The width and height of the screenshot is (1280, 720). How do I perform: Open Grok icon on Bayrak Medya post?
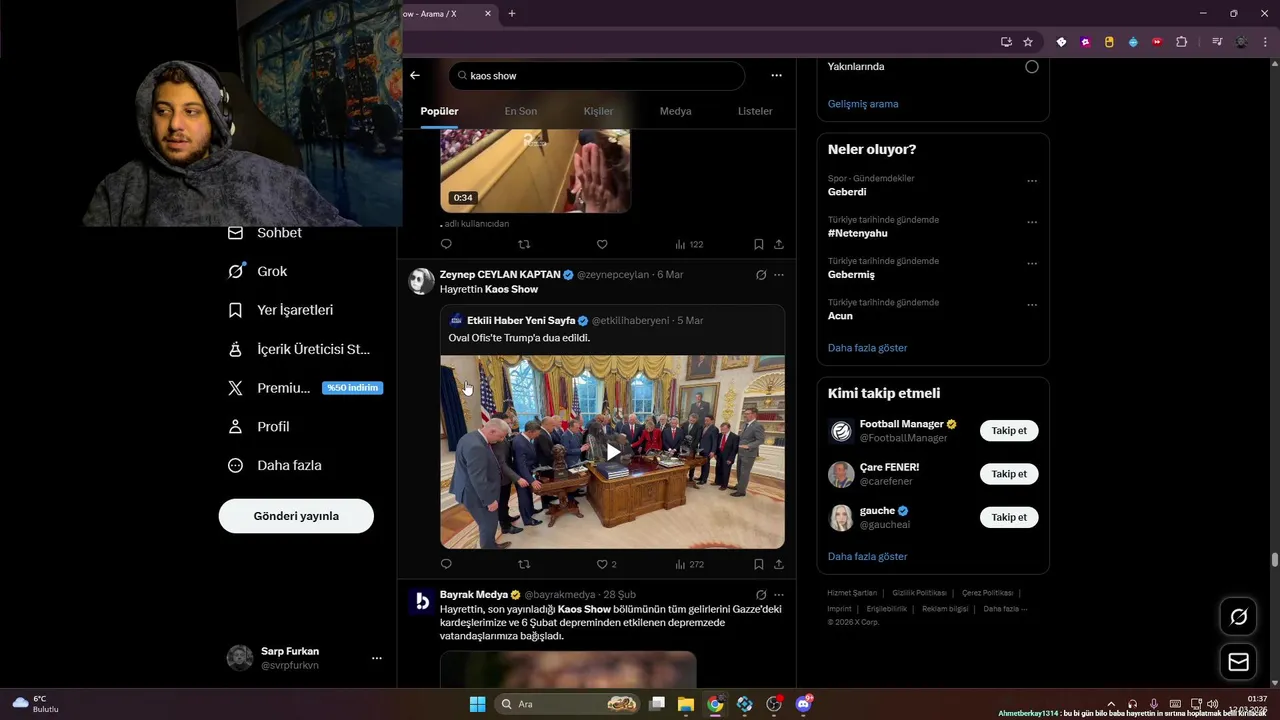point(761,594)
